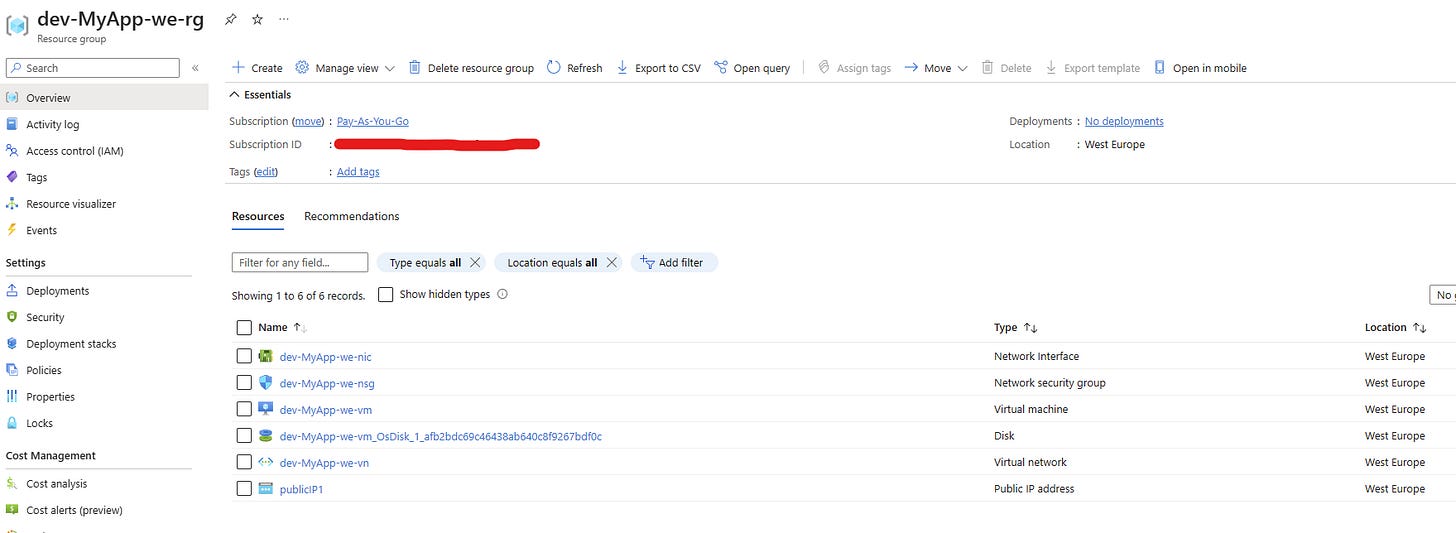
Task: Click the Cost alerts (preview) icon
Action: coord(12,510)
